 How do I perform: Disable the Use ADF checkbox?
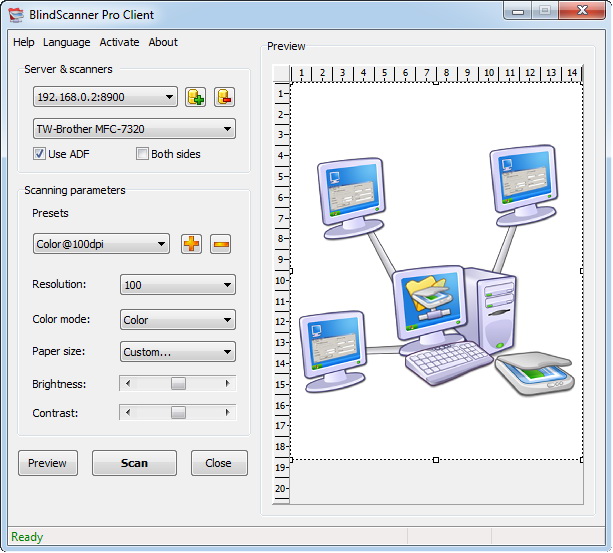[x=40, y=154]
